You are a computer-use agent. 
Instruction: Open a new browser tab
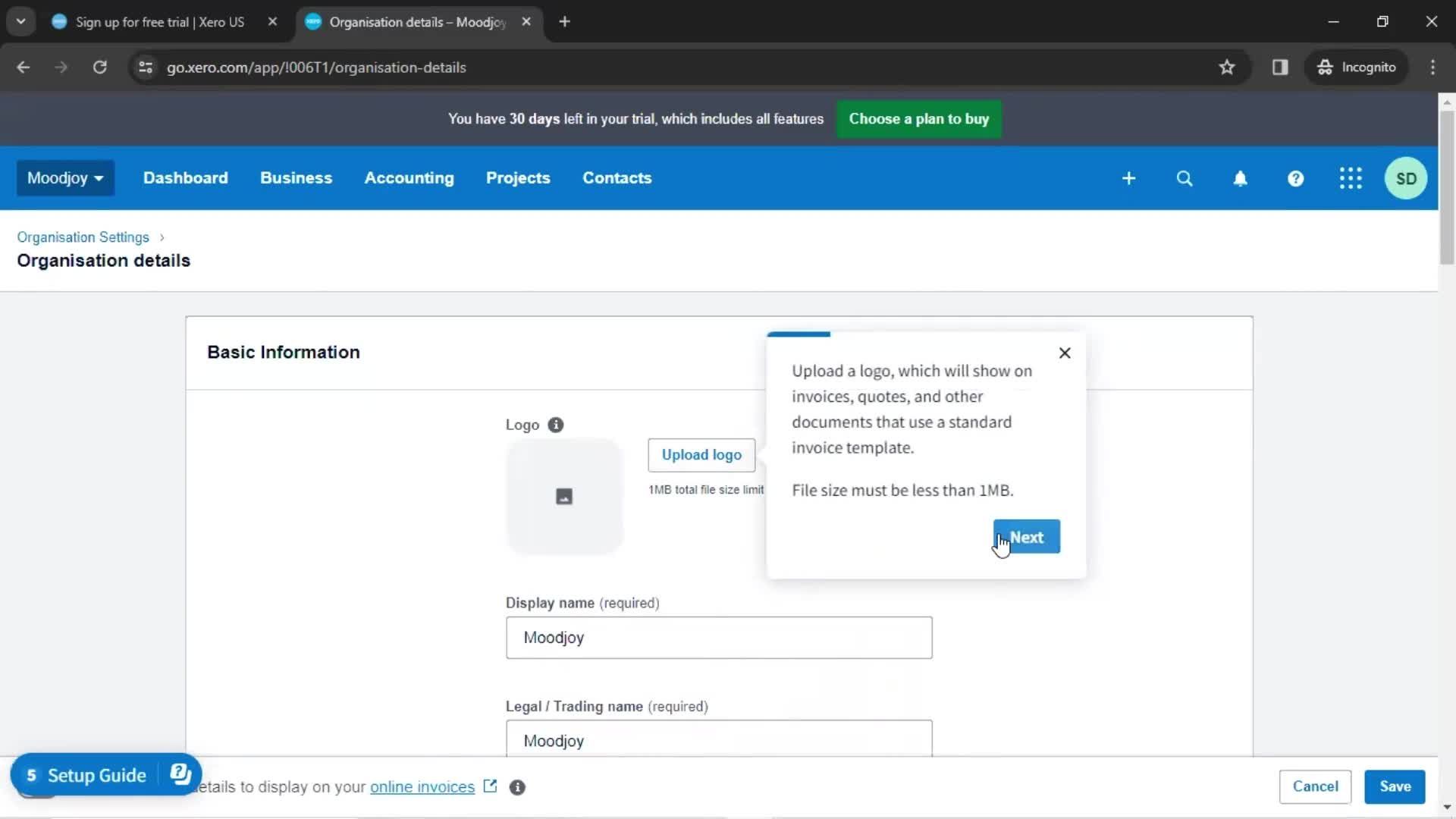pyautogui.click(x=564, y=22)
